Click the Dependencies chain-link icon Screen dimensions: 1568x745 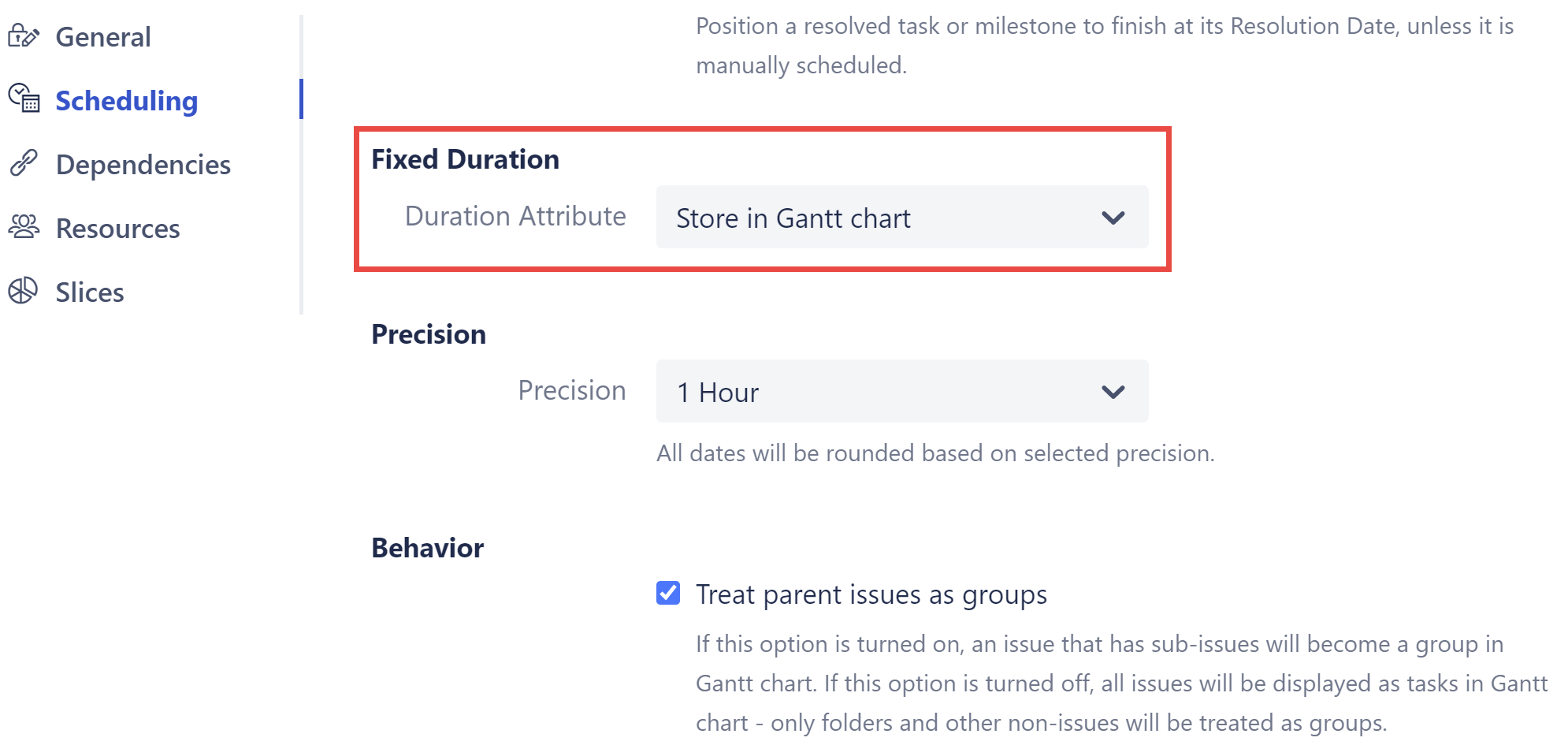pos(24,163)
